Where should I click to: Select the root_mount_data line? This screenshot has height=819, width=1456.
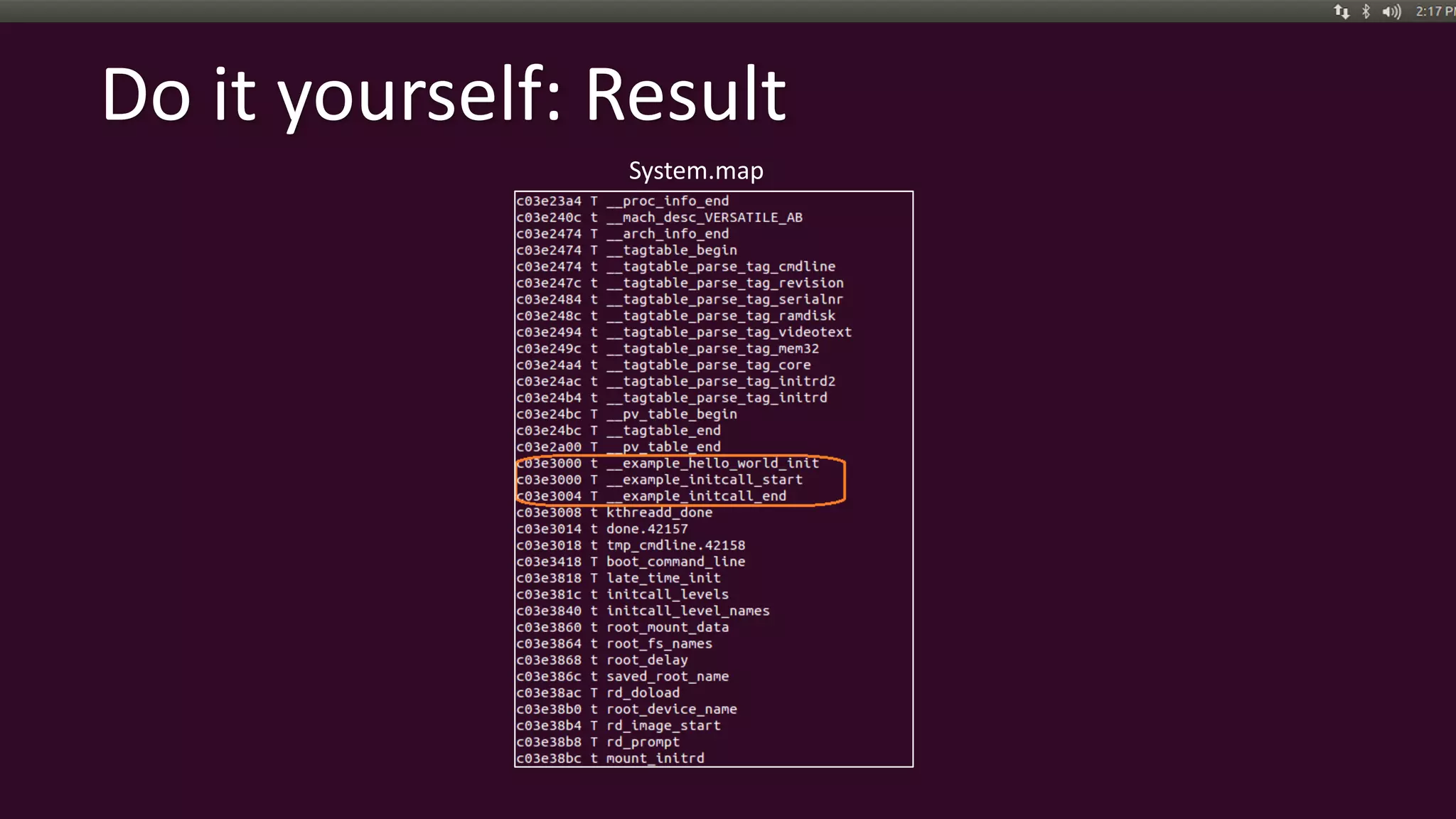pyautogui.click(x=623, y=627)
